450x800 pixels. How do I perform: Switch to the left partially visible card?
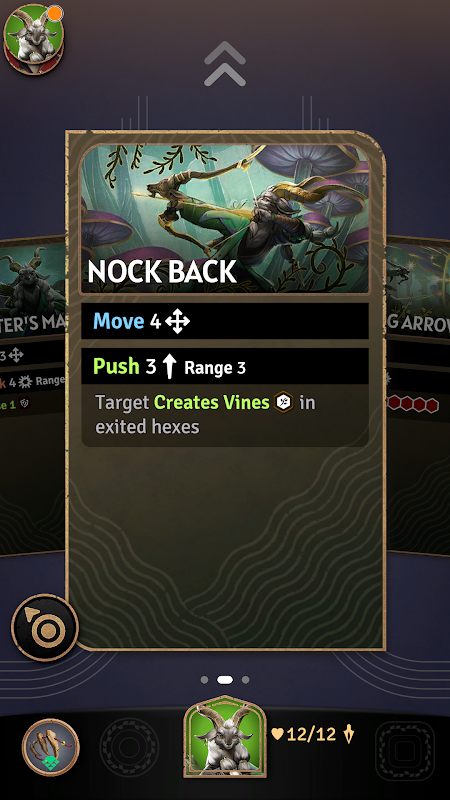click(33, 395)
